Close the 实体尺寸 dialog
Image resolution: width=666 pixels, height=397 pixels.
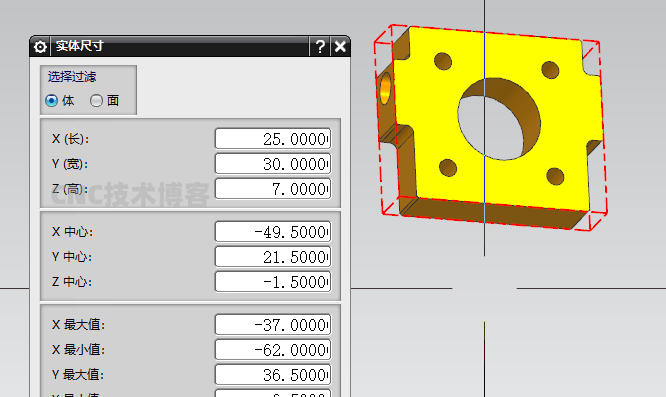click(340, 46)
